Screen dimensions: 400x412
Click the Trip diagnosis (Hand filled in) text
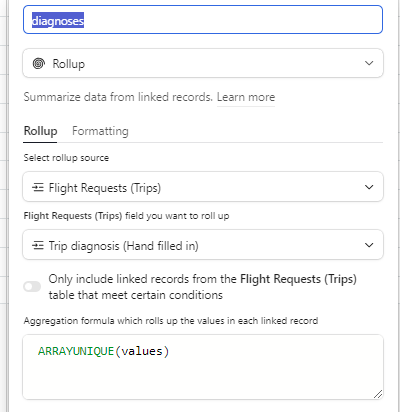[123, 246]
